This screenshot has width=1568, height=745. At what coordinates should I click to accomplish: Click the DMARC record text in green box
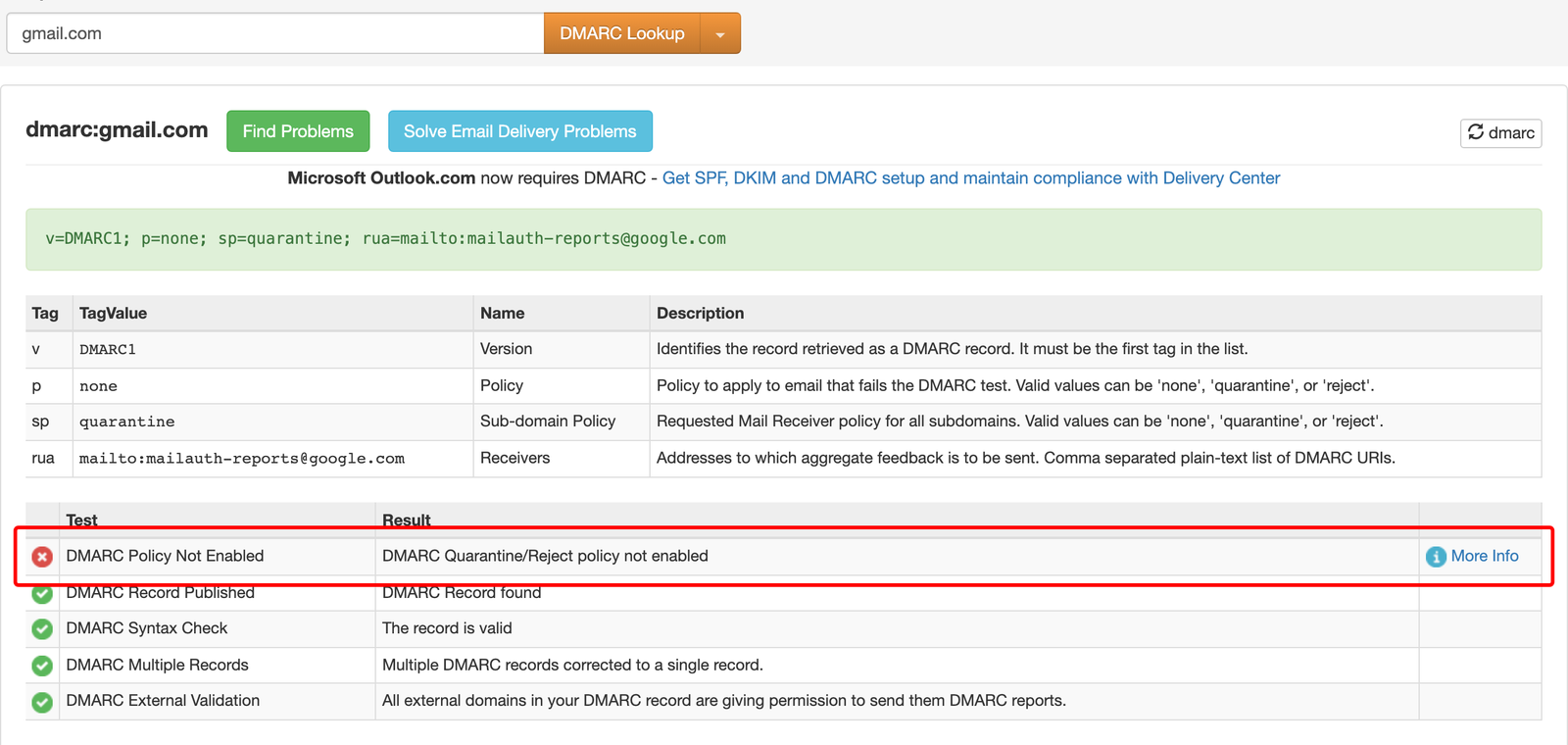click(x=386, y=238)
